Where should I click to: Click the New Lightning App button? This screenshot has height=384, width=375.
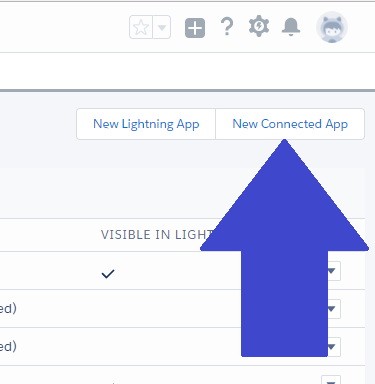(x=146, y=124)
